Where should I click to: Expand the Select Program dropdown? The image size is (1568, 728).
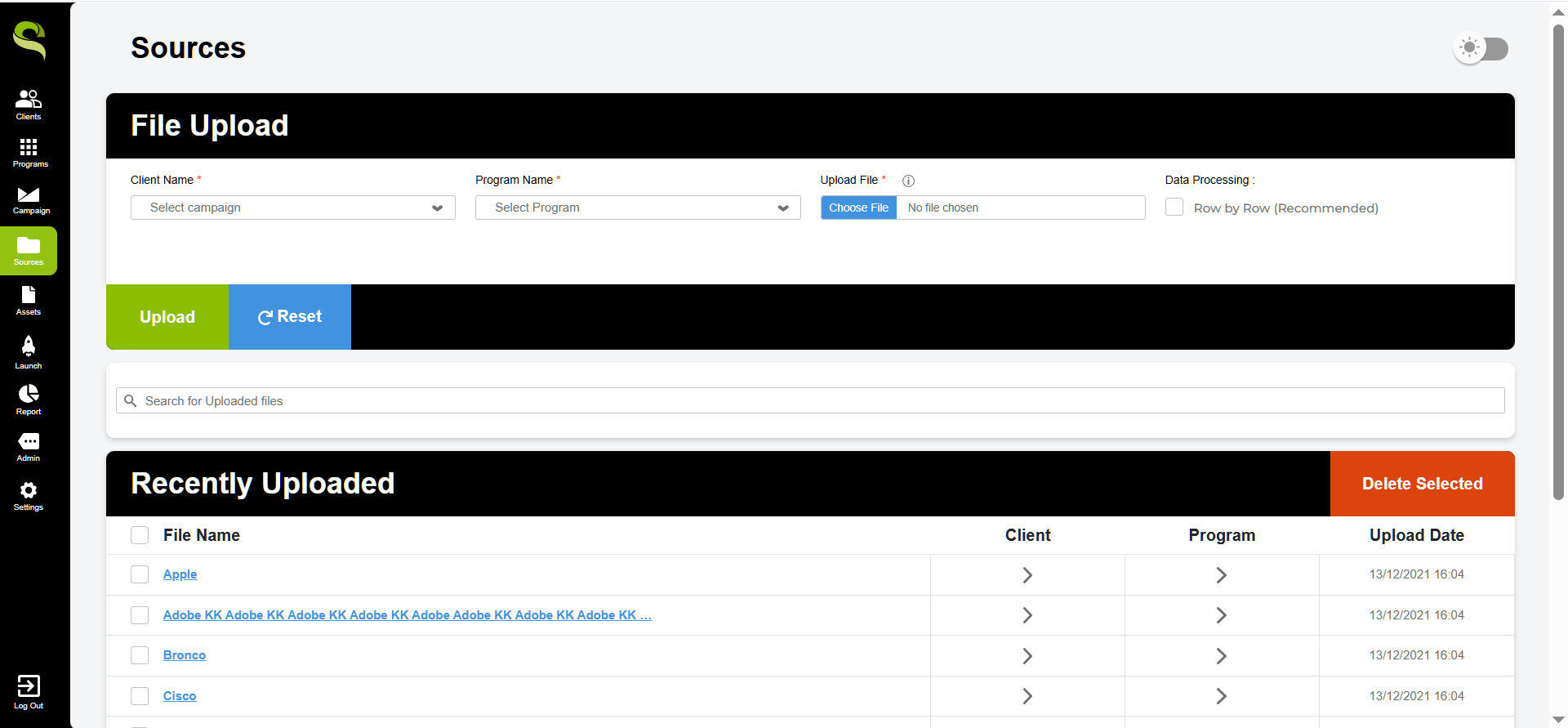[x=637, y=208]
